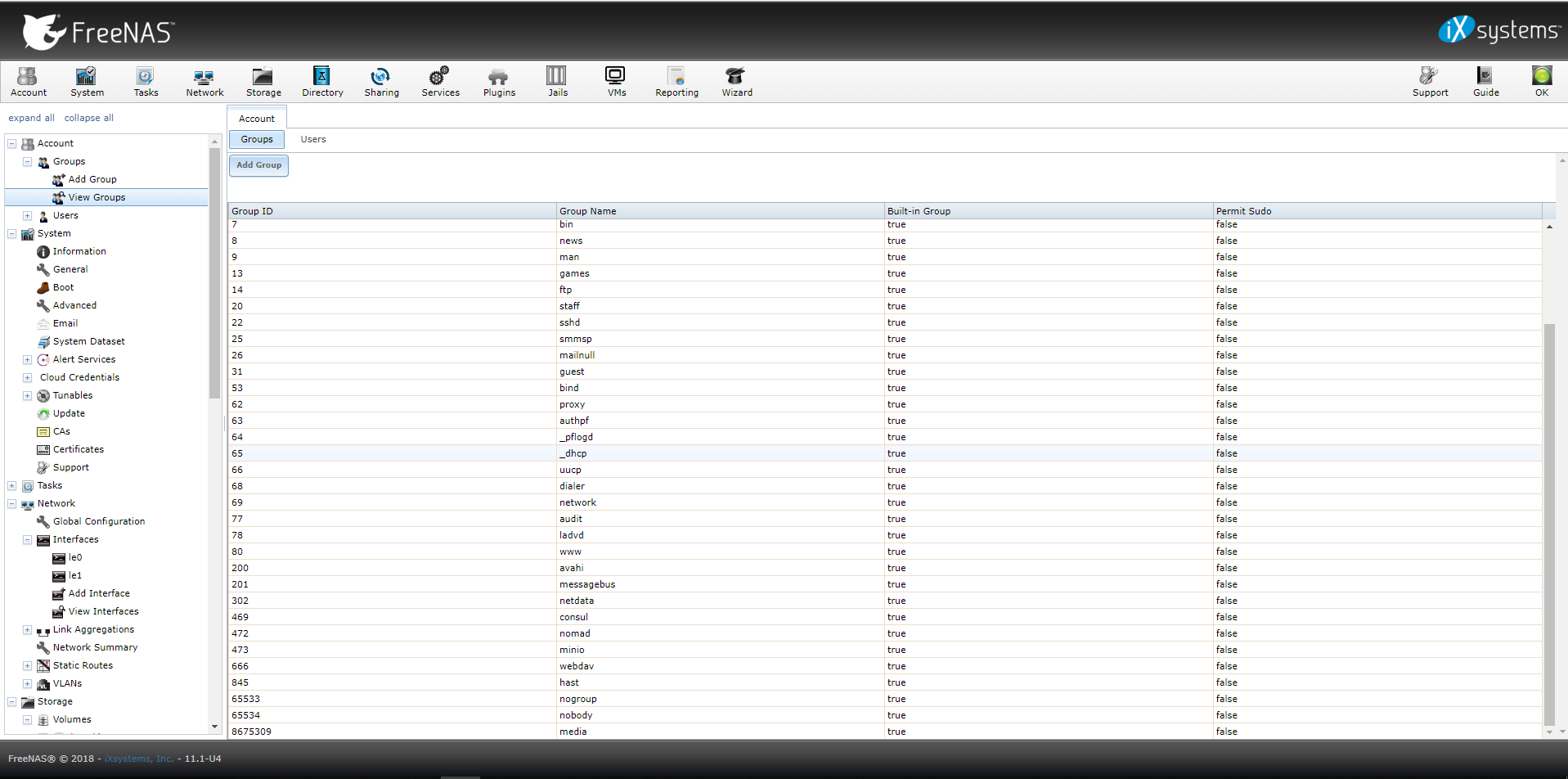Click Add Interface in the tree

(99, 593)
